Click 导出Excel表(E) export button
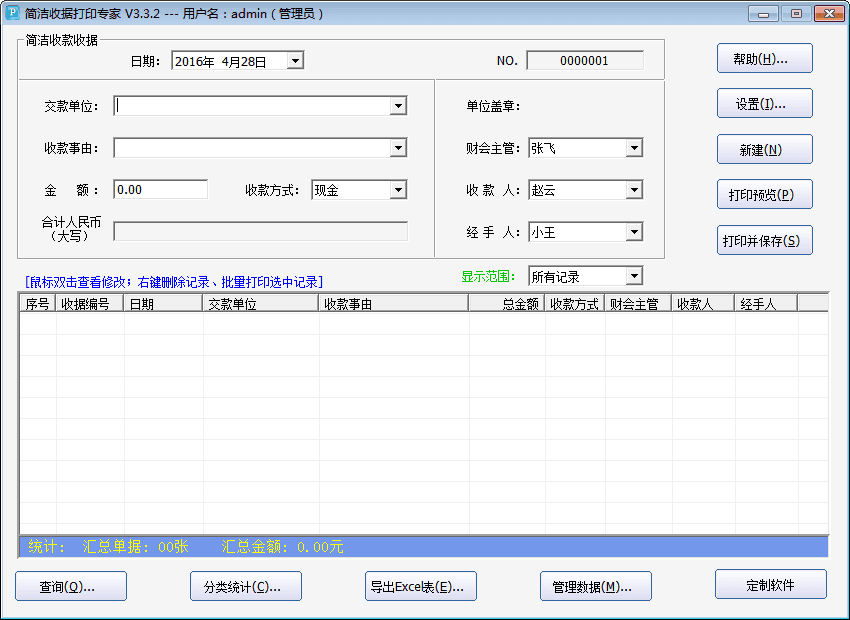 [421, 587]
